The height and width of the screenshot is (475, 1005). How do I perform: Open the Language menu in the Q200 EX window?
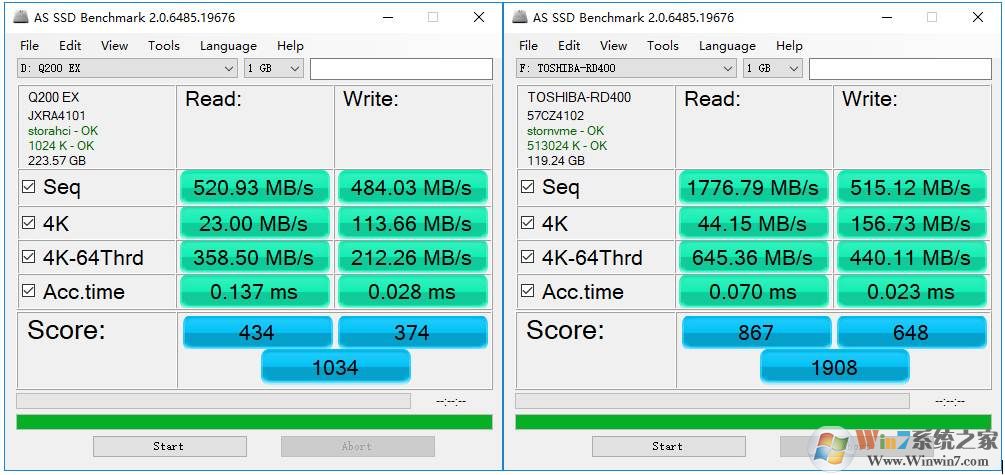point(228,46)
